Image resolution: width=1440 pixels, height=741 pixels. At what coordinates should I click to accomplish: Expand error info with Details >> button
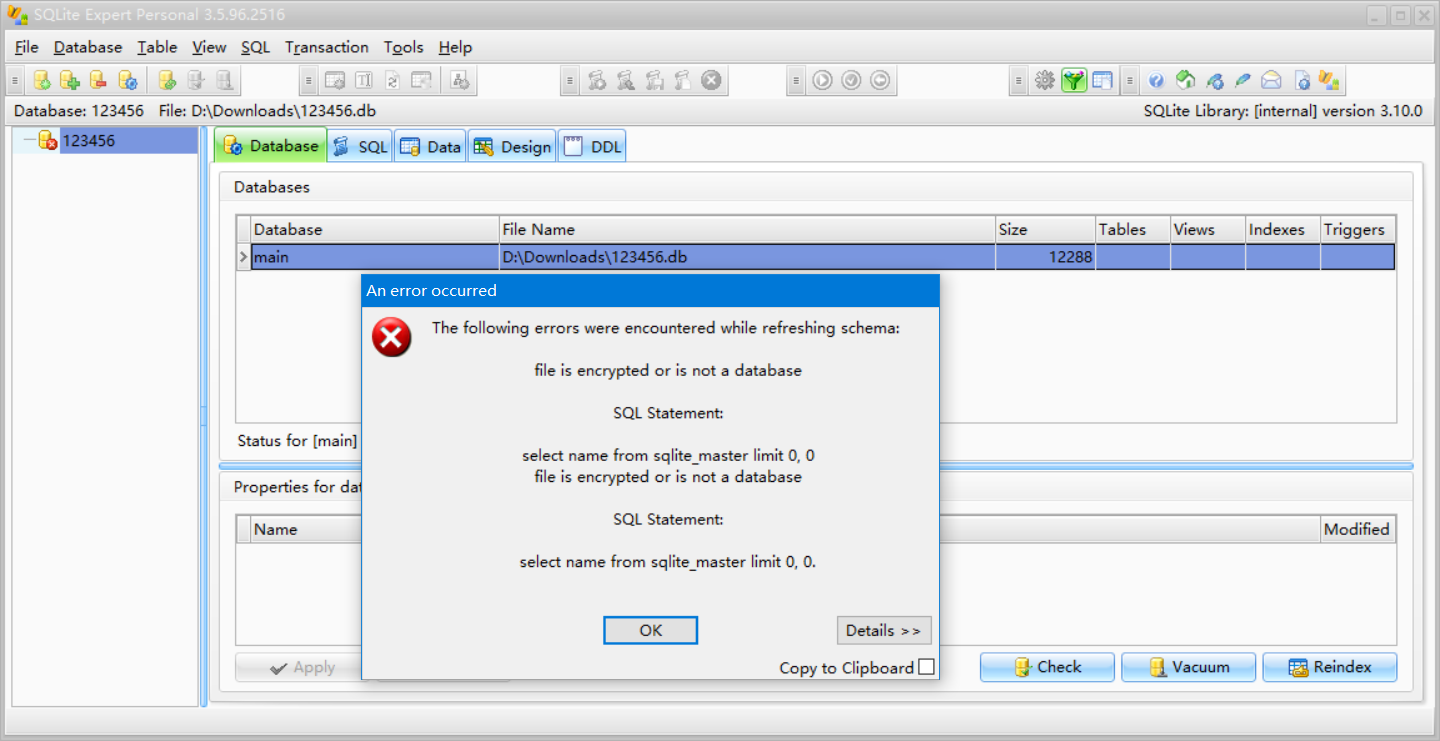[884, 630]
